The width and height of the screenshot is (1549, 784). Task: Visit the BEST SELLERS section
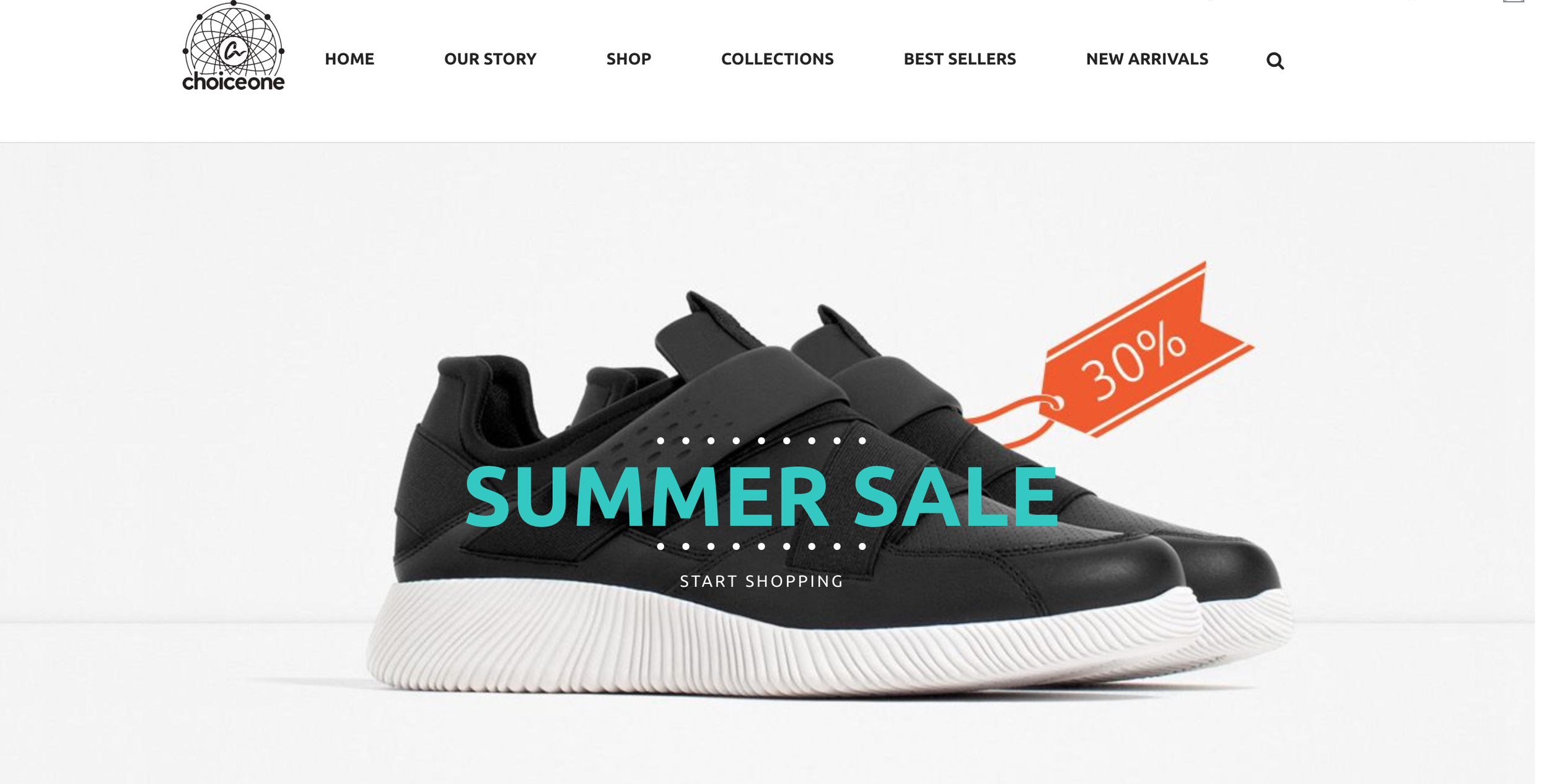pos(959,59)
